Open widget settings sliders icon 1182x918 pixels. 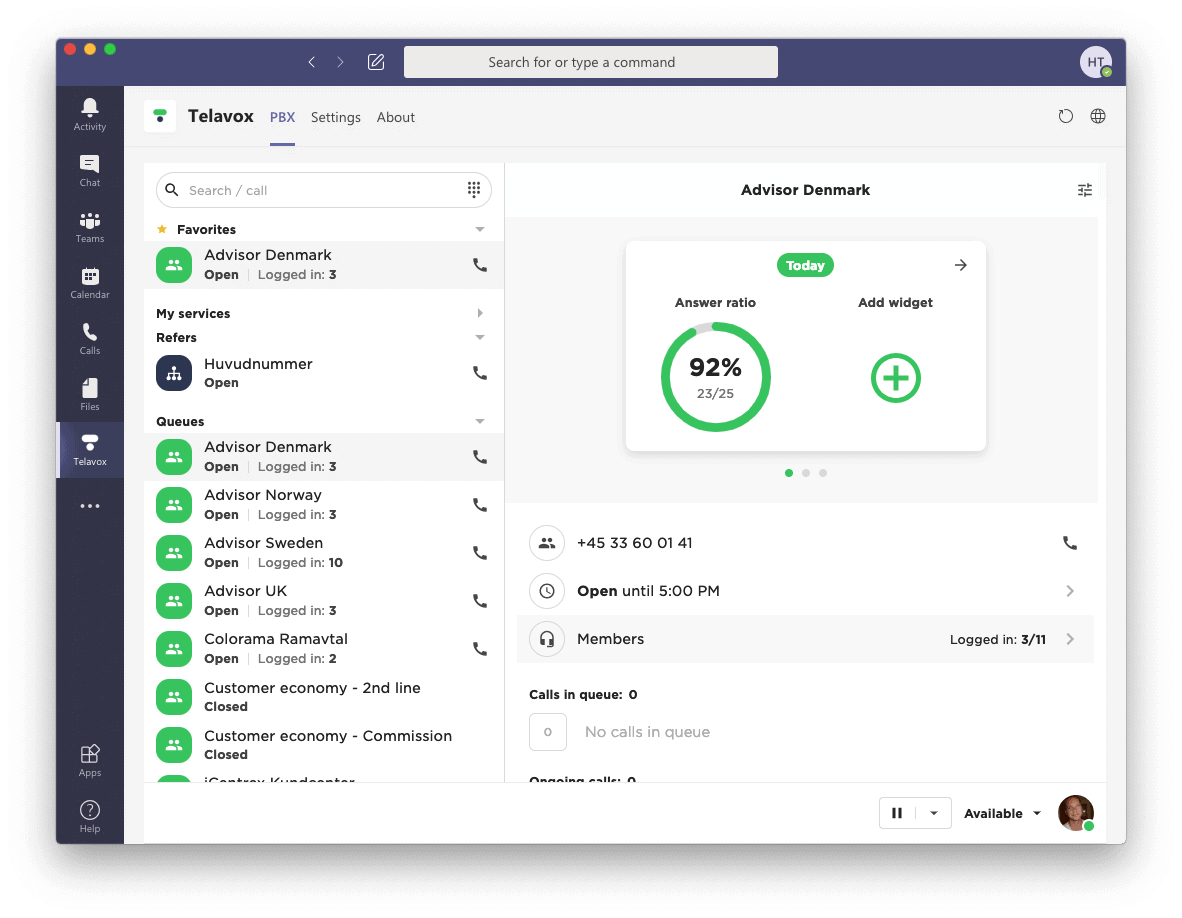point(1085,190)
